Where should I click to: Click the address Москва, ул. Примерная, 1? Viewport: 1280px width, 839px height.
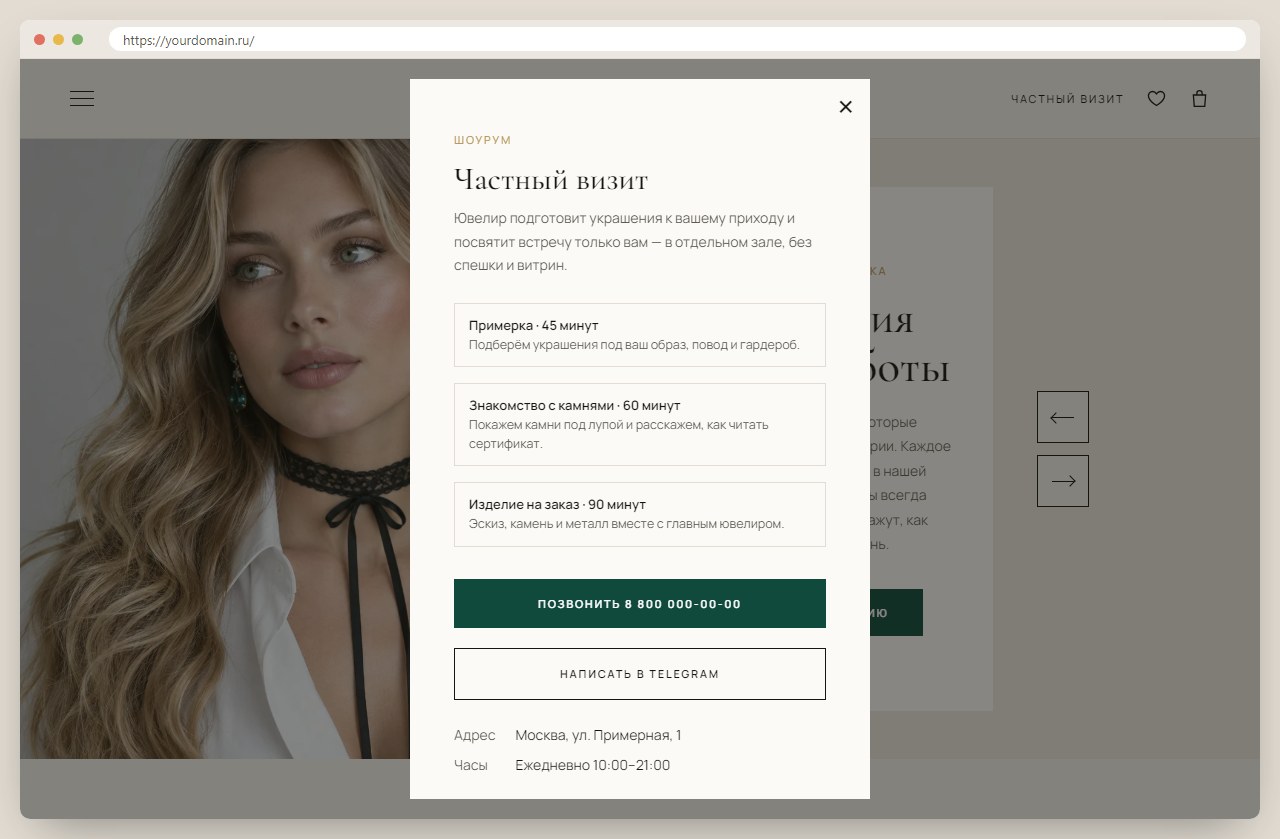[x=598, y=736]
